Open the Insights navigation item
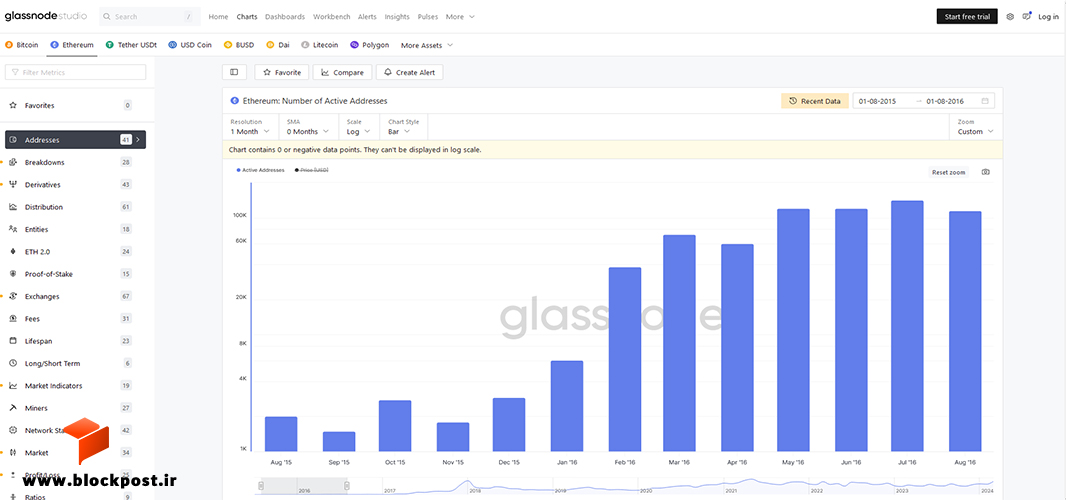The image size is (1066, 500). click(397, 16)
